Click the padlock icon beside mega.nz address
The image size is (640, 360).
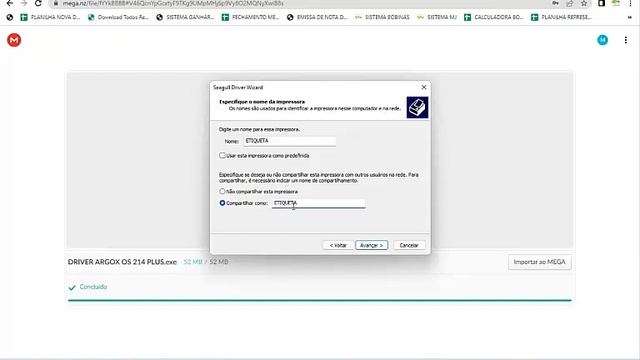pyautogui.click(x=56, y=3)
